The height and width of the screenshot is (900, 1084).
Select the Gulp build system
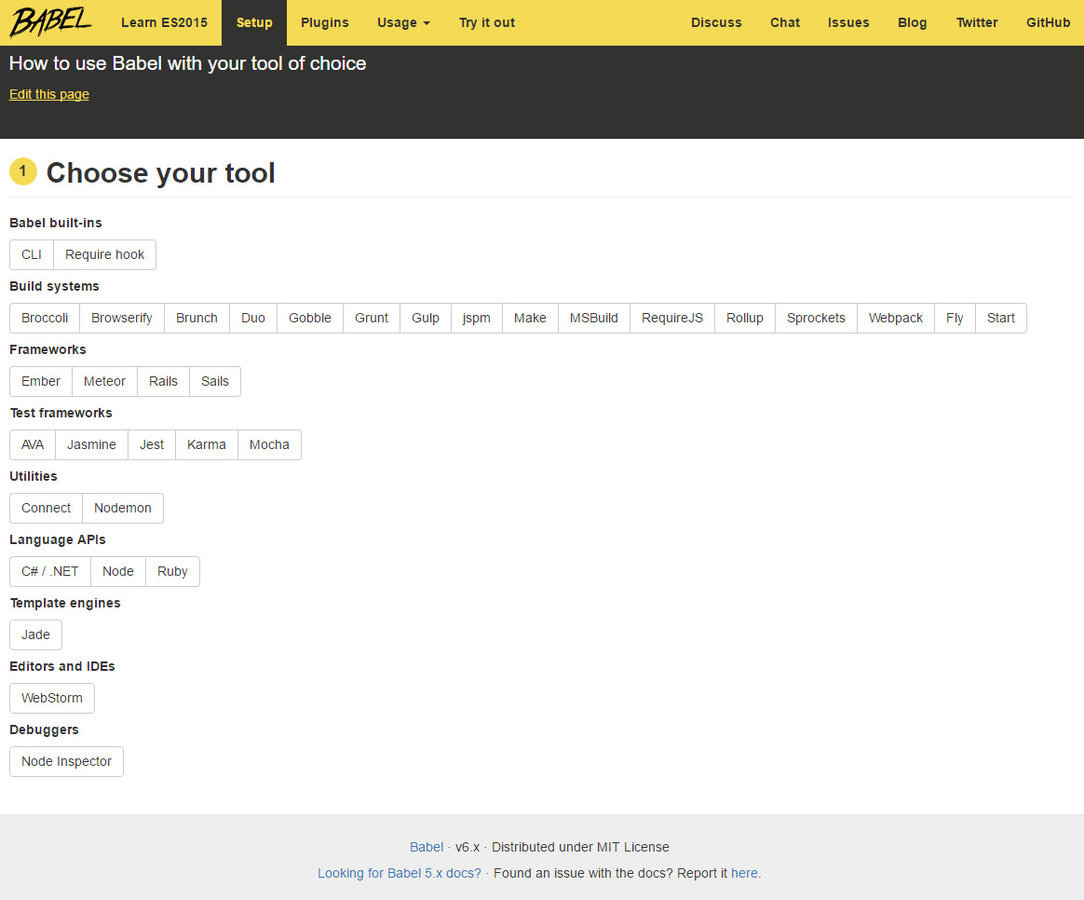(x=425, y=318)
